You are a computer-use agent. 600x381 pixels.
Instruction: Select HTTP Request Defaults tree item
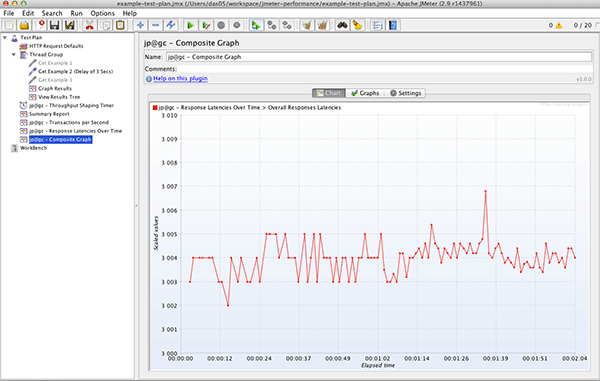[56, 46]
